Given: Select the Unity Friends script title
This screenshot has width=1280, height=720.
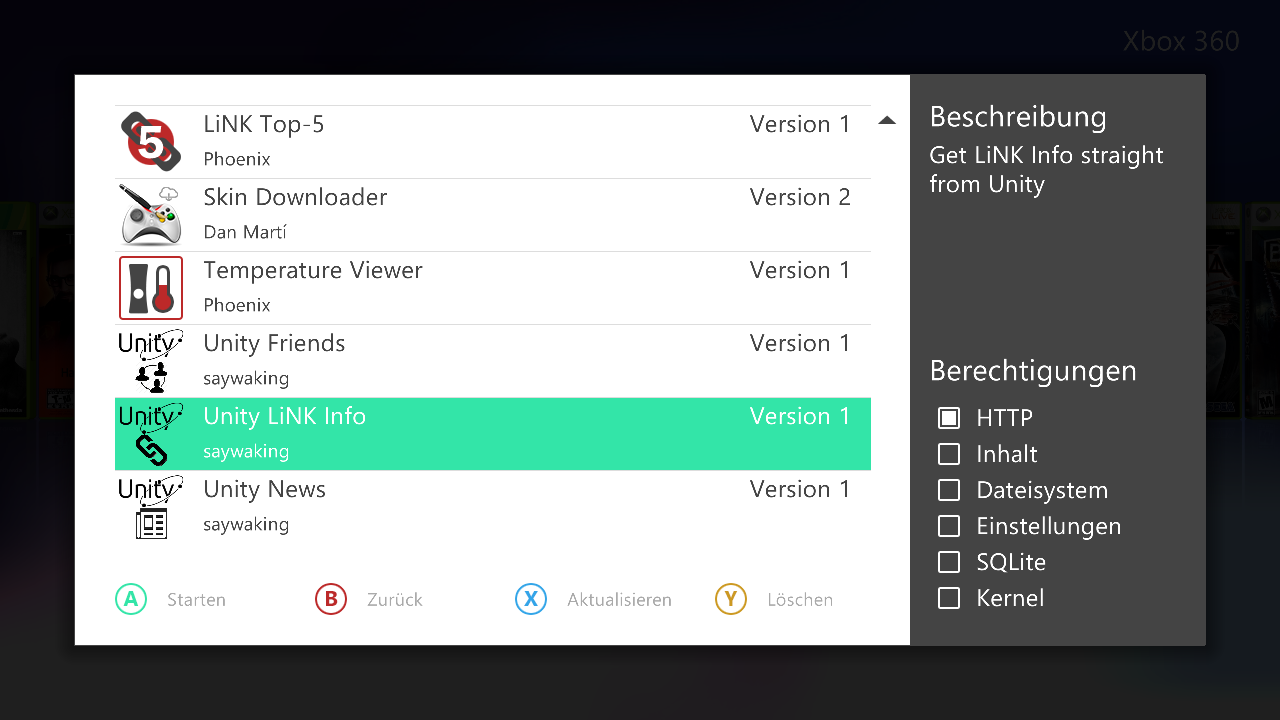Looking at the screenshot, I should pyautogui.click(x=274, y=343).
